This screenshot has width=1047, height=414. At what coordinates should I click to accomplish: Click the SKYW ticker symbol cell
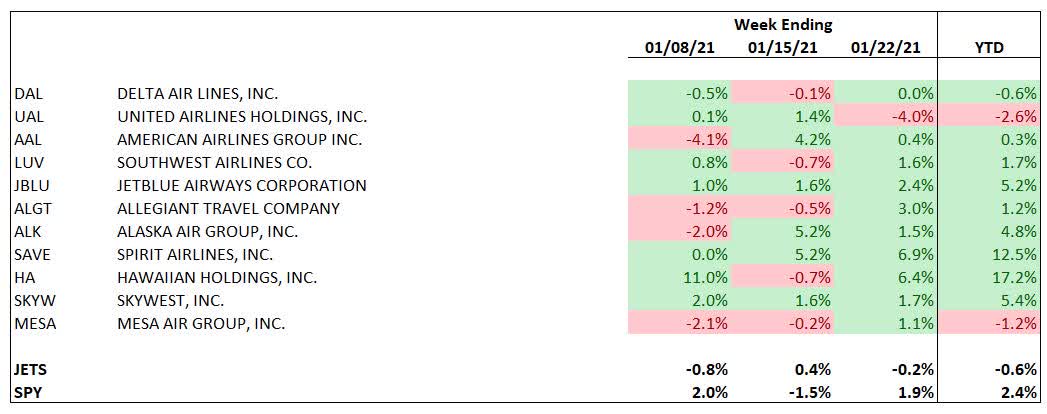[x=34, y=300]
